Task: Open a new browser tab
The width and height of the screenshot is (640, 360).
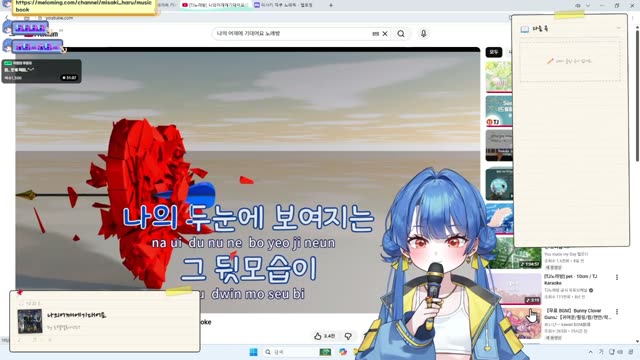Action: coord(331,5)
